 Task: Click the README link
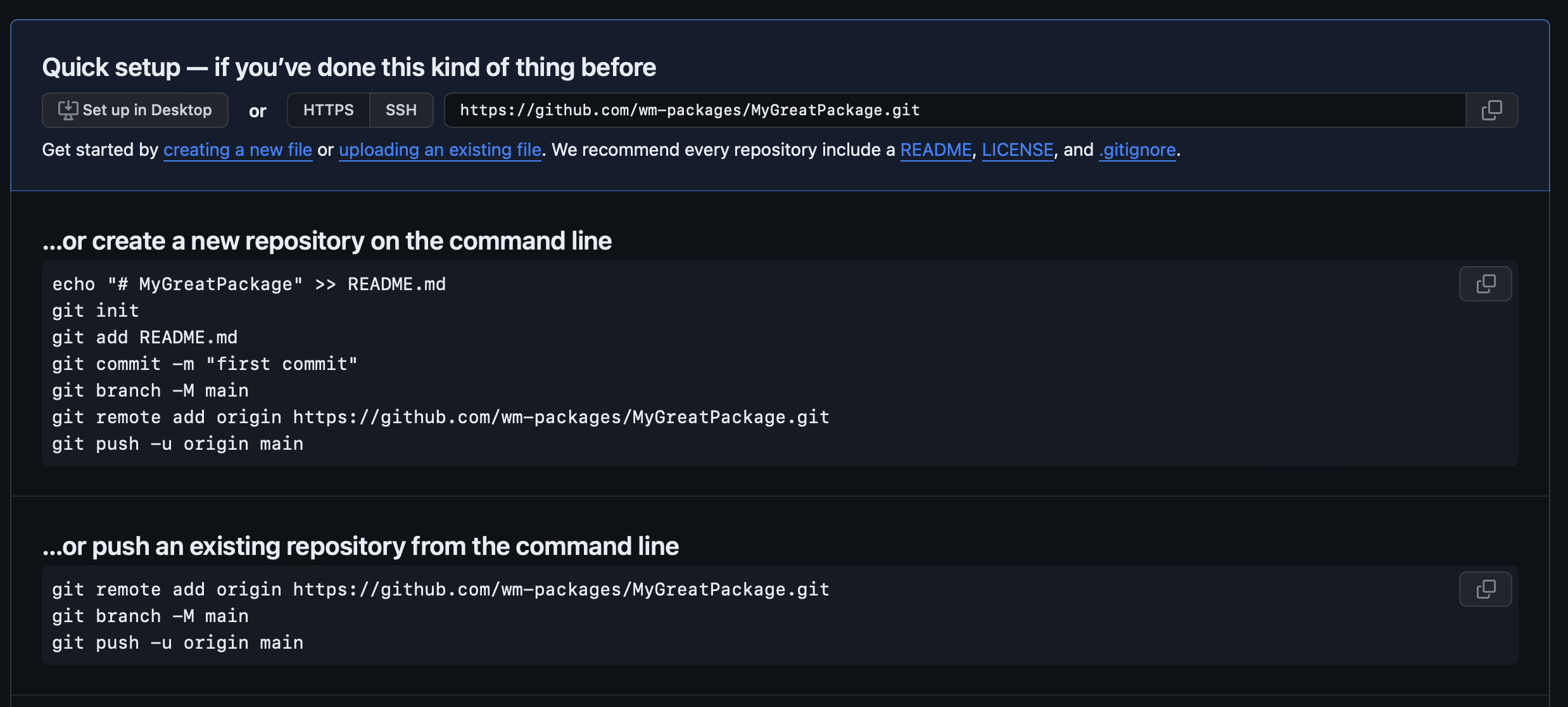[x=936, y=150]
